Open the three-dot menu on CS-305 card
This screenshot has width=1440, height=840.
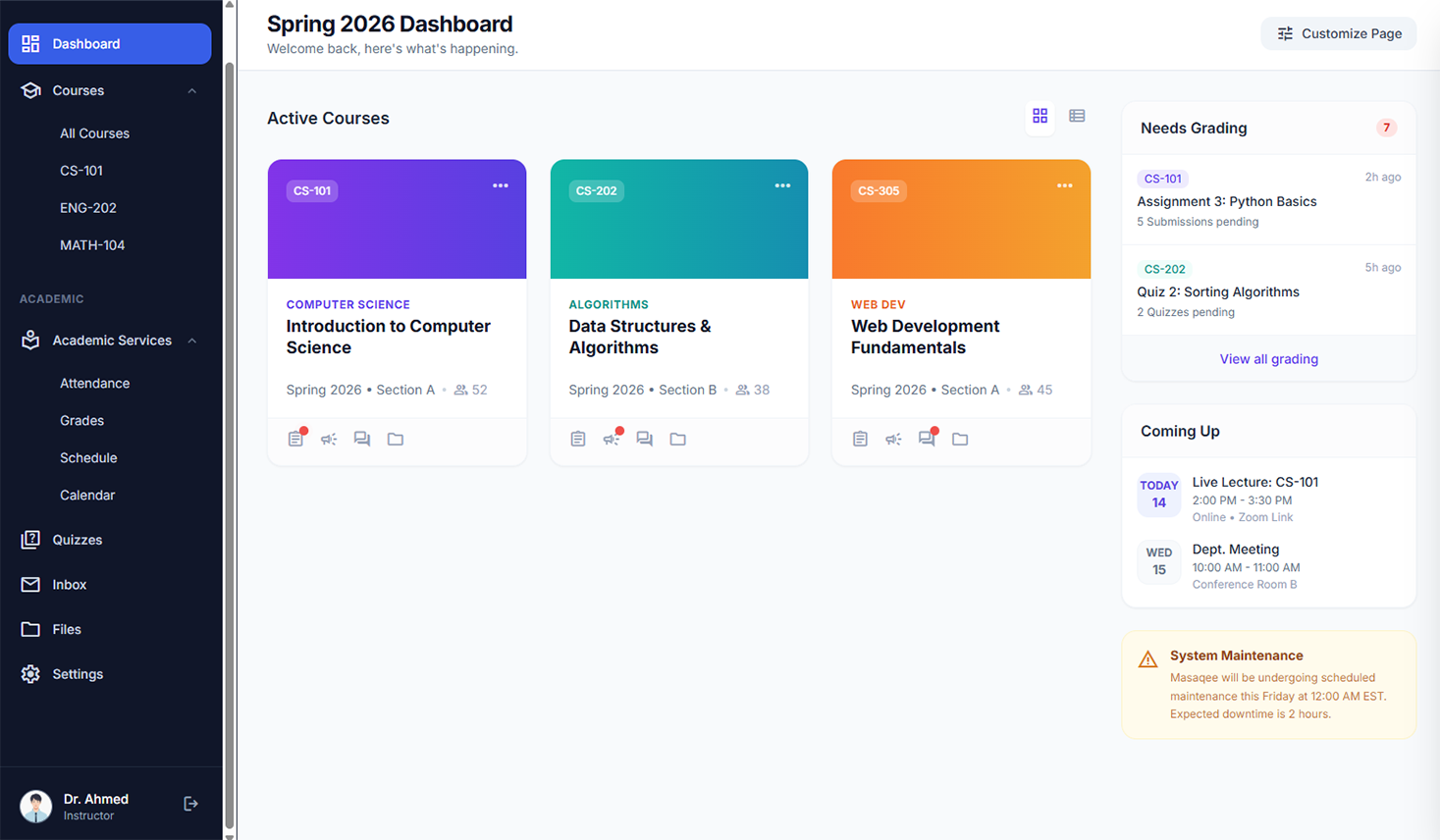pyautogui.click(x=1065, y=185)
